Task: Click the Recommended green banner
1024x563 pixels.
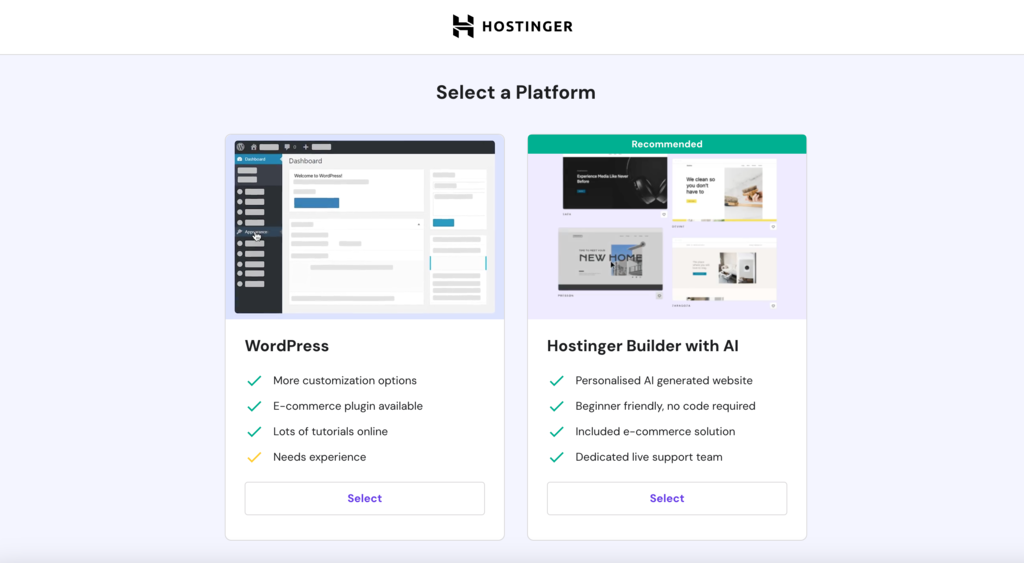Action: point(667,144)
